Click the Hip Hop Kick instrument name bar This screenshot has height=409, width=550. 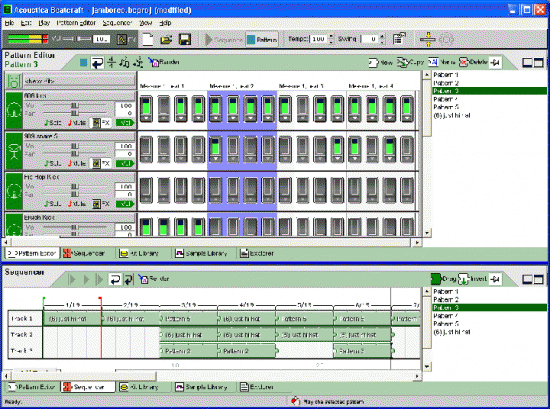coord(79,177)
